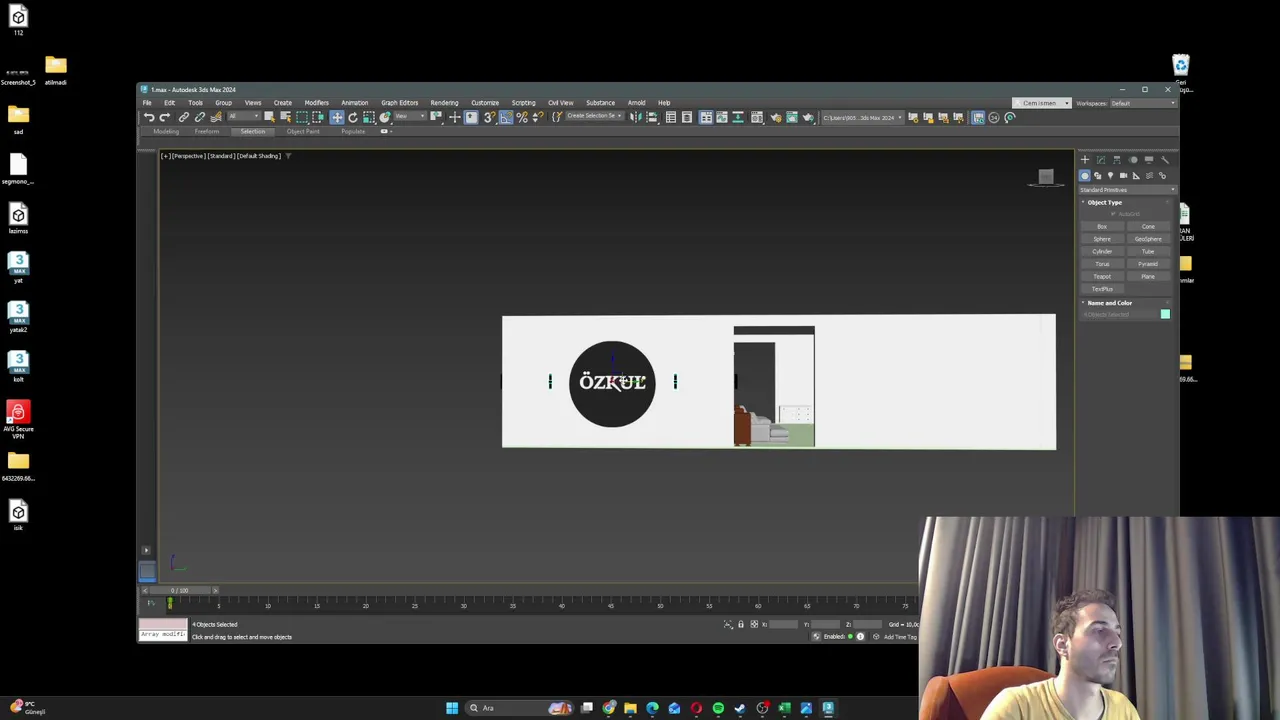Viewport: 1280px width, 720px height.
Task: Activate the Select Object tool
Action: point(269,117)
